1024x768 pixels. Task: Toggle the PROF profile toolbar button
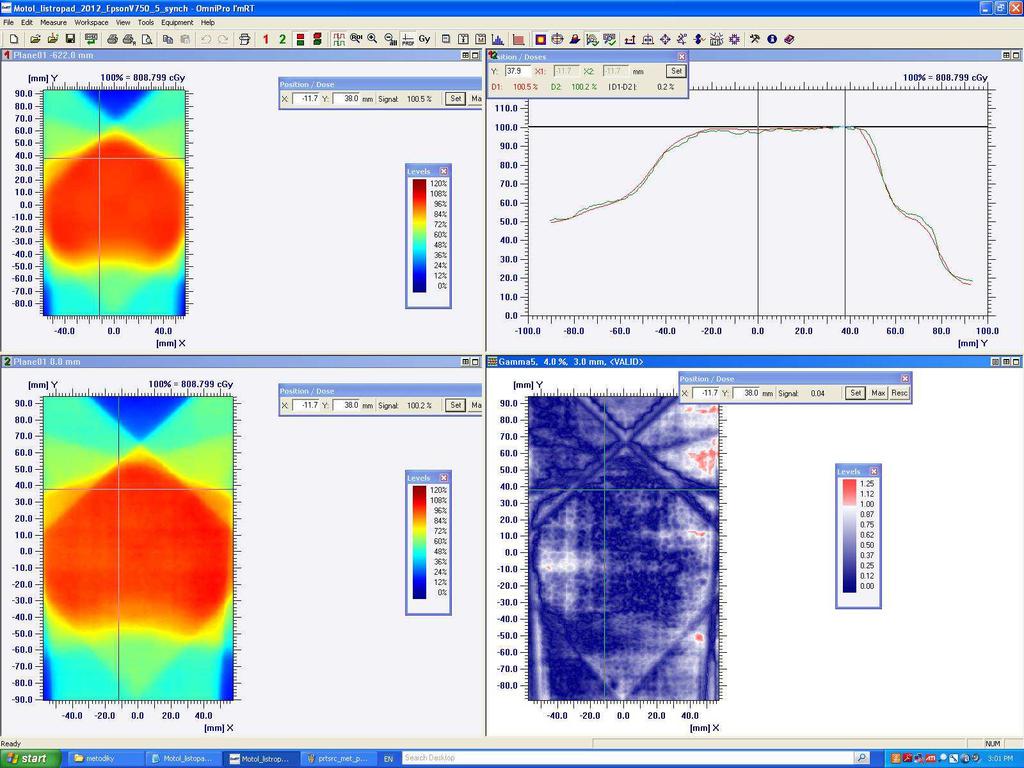tap(407, 39)
